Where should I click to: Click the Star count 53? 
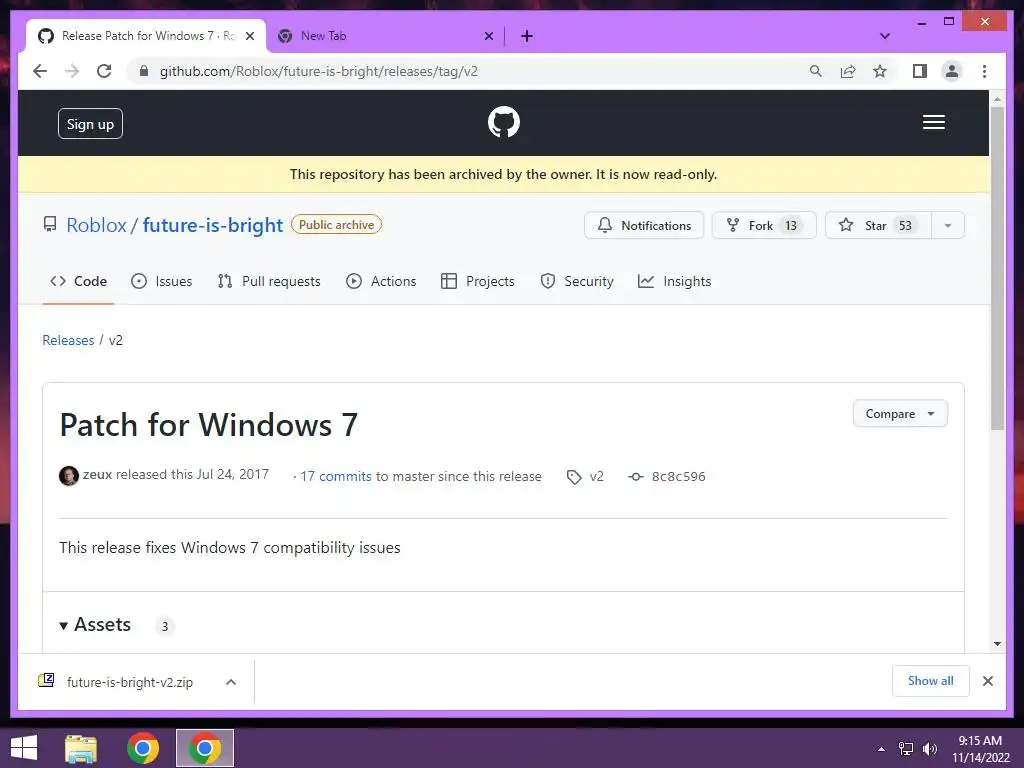click(904, 225)
